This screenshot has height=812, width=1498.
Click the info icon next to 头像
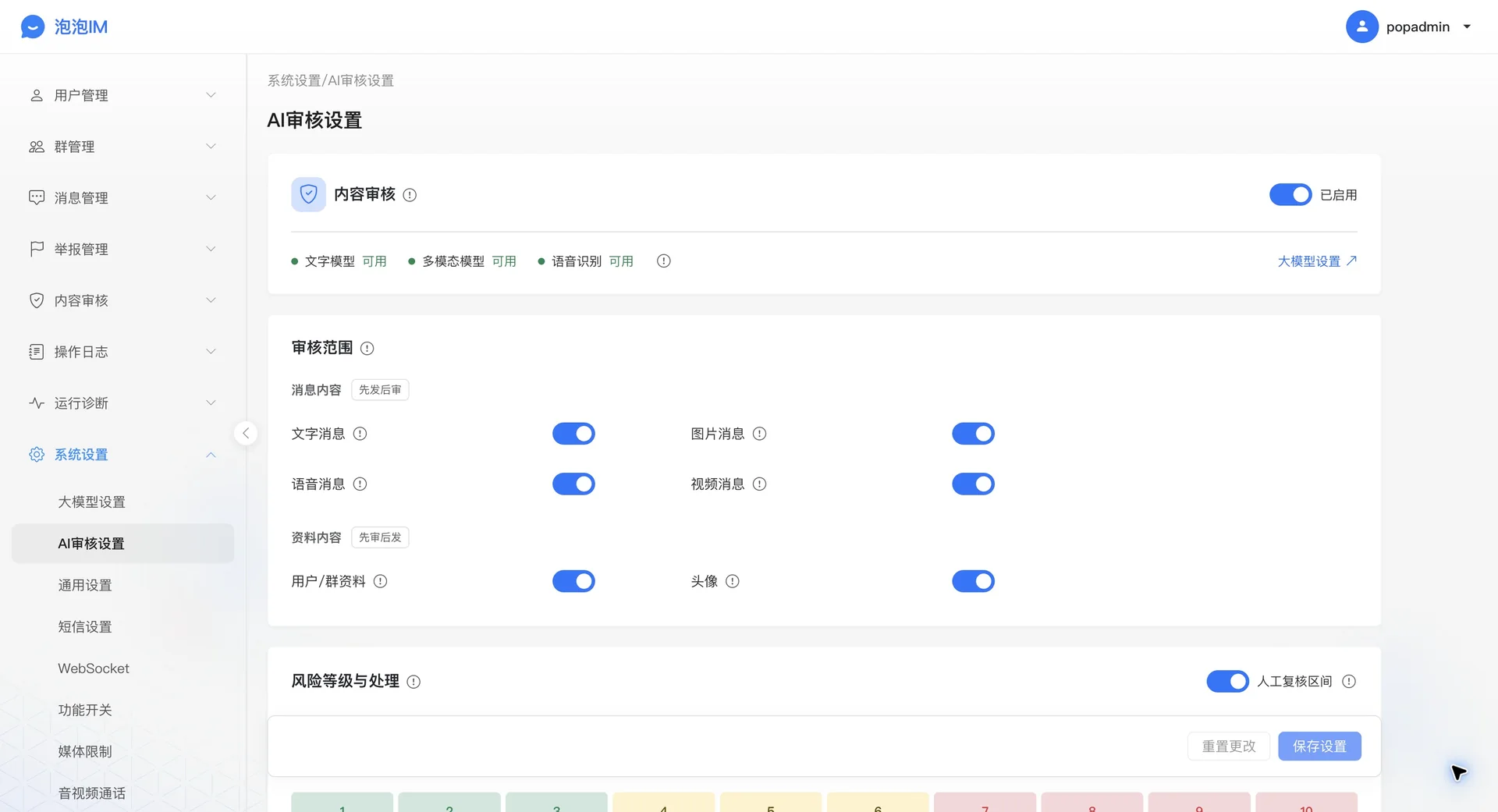[732, 581]
